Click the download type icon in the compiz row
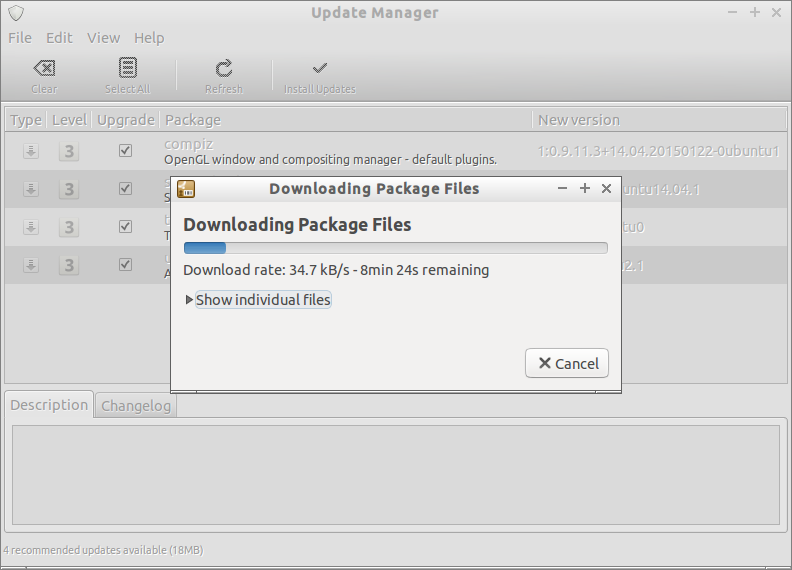Viewport: 792px width, 570px height. [x=31, y=151]
